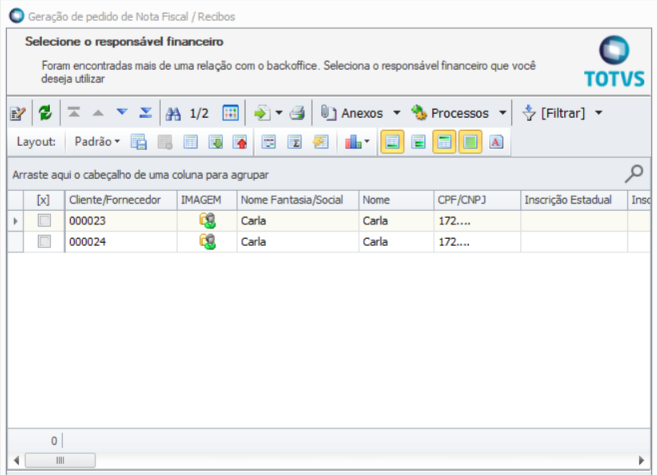
Task: Click the magnifier search icon in group panel
Action: [x=634, y=174]
